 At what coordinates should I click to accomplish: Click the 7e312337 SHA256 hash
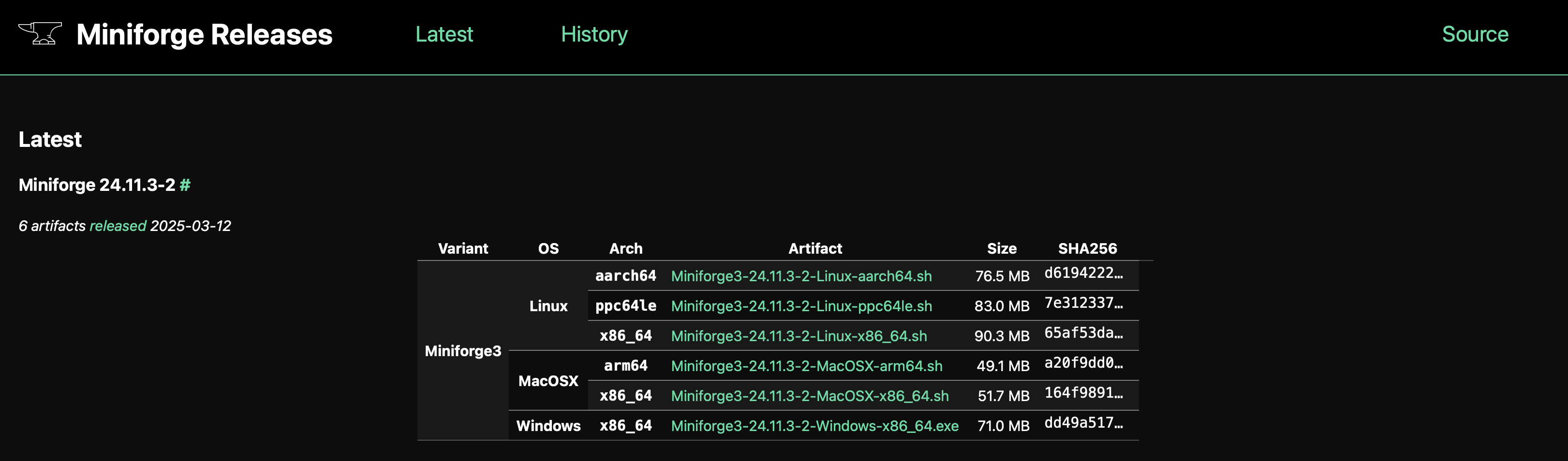point(1083,303)
